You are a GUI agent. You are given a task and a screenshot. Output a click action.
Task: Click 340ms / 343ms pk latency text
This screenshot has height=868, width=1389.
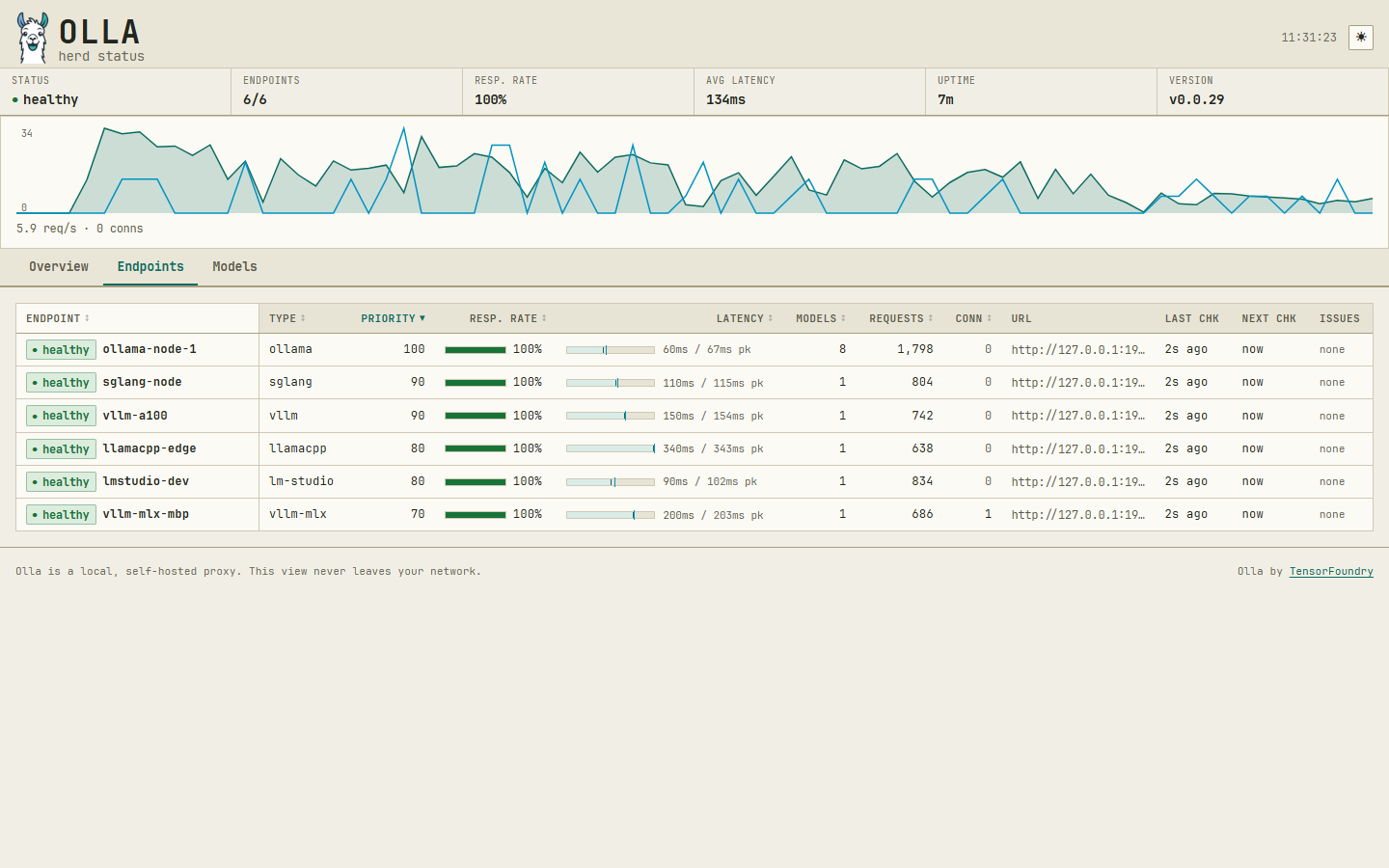713,449
